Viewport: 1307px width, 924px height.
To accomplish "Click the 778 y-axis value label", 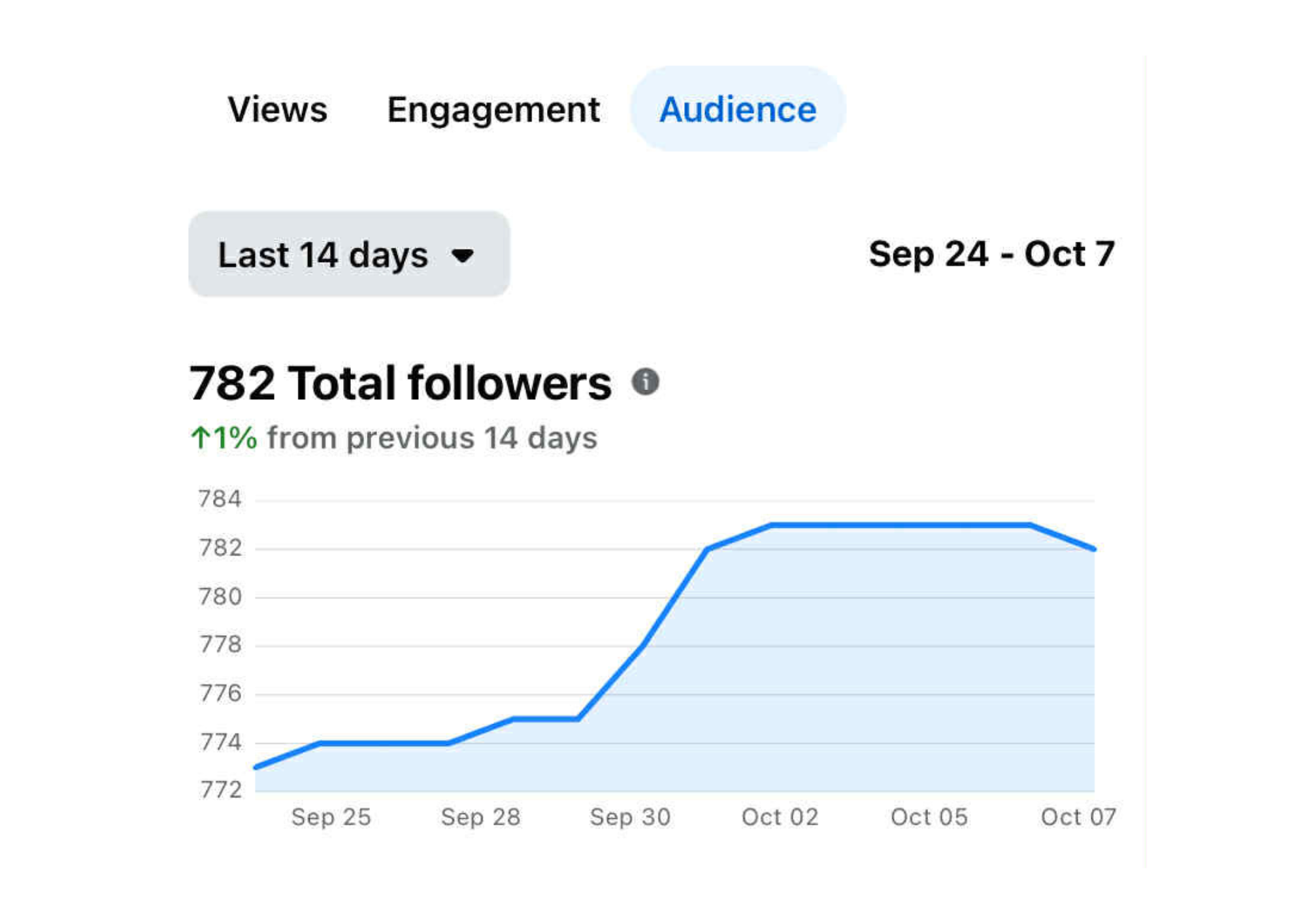I will [220, 645].
